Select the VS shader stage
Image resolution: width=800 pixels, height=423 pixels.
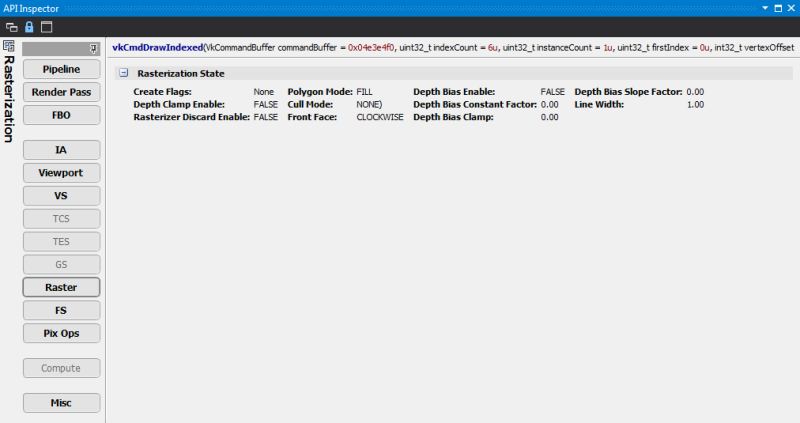coord(61,196)
